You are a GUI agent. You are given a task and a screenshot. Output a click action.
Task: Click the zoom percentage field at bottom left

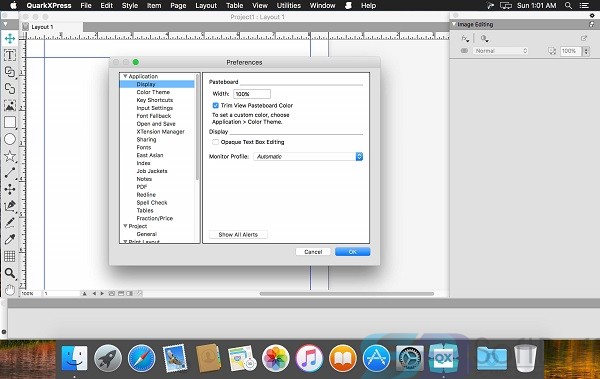click(x=30, y=294)
